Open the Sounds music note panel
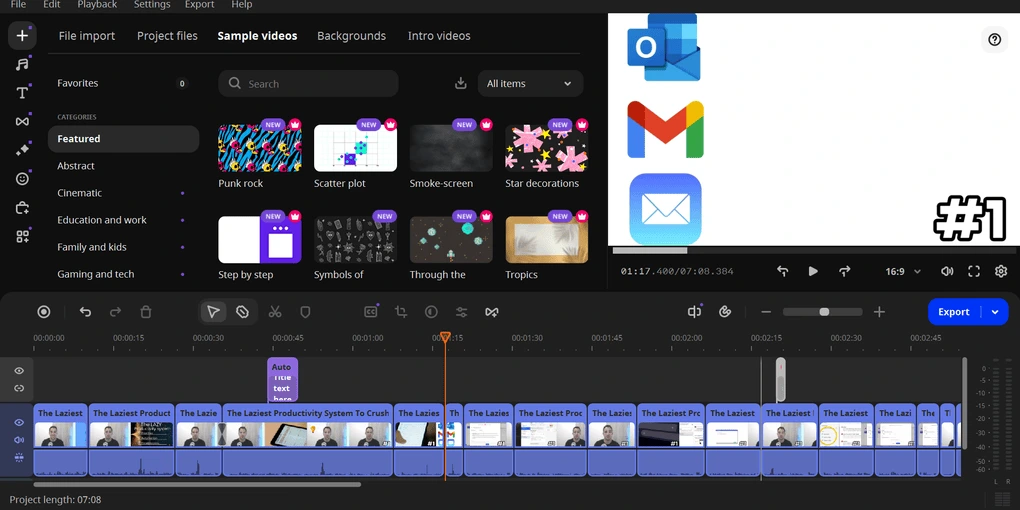The height and width of the screenshot is (510, 1020). (x=22, y=64)
